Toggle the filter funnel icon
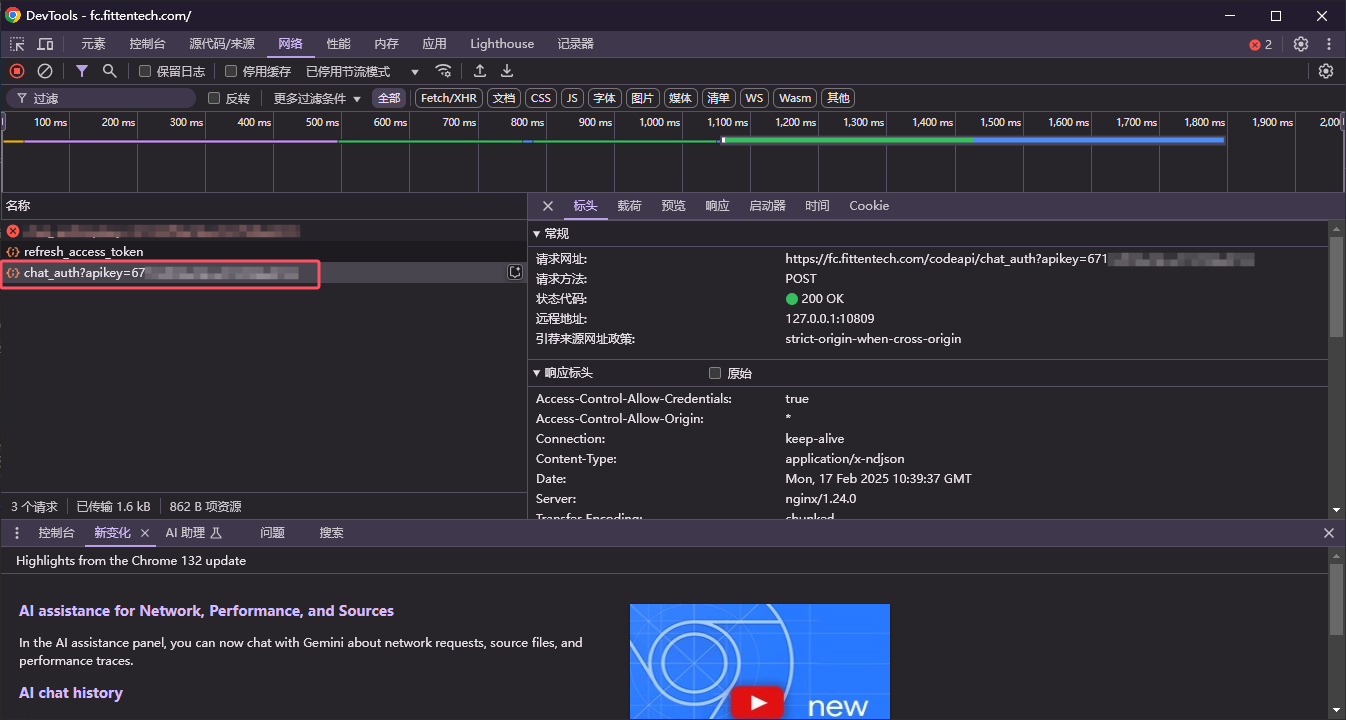The image size is (1346, 720). tap(82, 71)
